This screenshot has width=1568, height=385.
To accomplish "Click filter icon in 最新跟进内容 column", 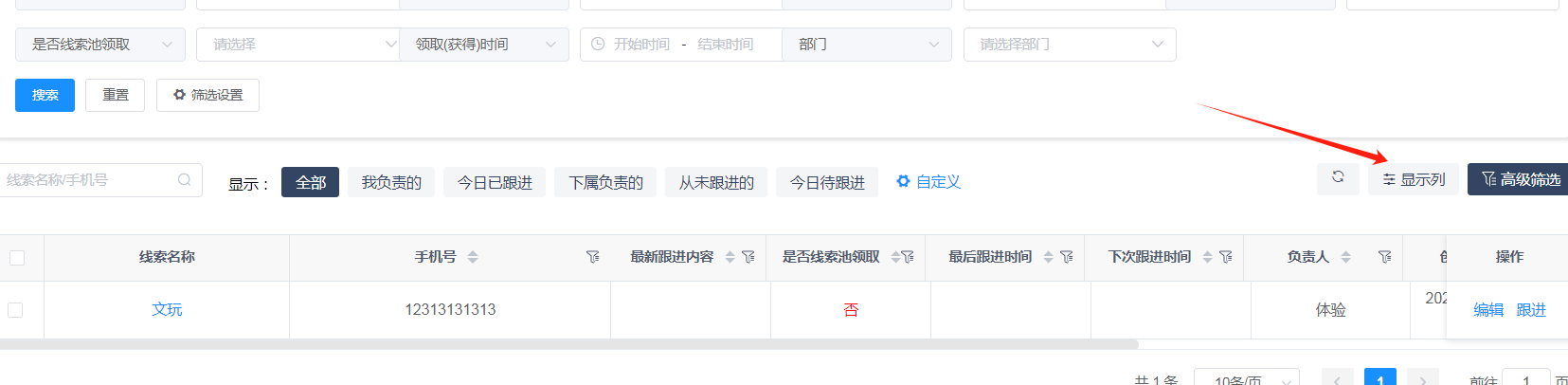I will pos(748,257).
